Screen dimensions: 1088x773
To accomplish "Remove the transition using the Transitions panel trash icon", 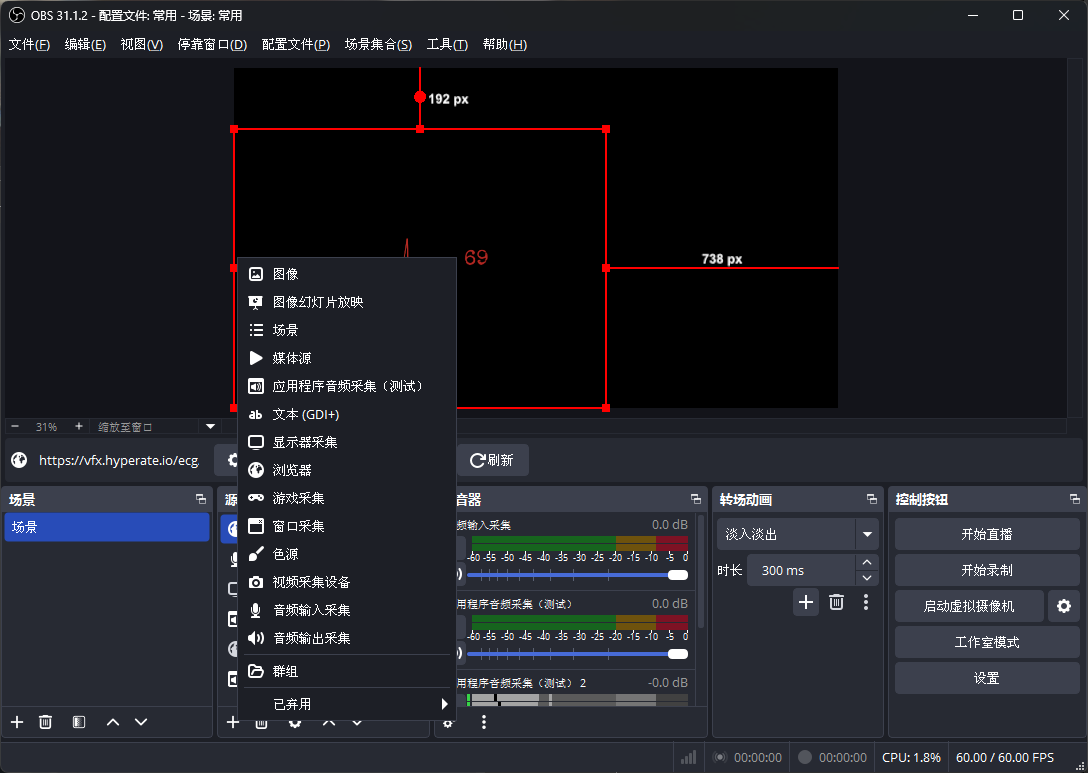I will pyautogui.click(x=837, y=602).
